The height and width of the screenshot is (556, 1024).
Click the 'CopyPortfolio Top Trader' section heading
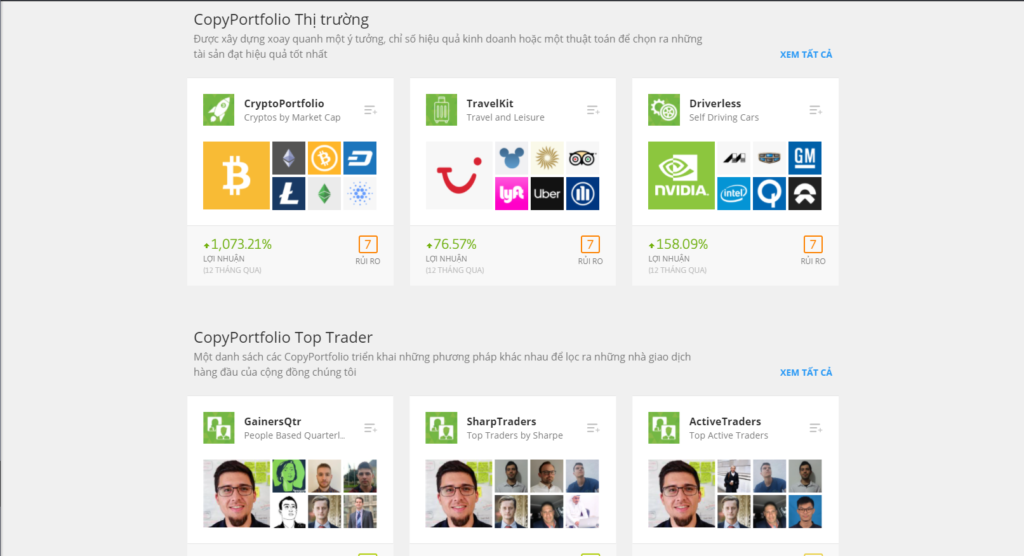click(283, 337)
